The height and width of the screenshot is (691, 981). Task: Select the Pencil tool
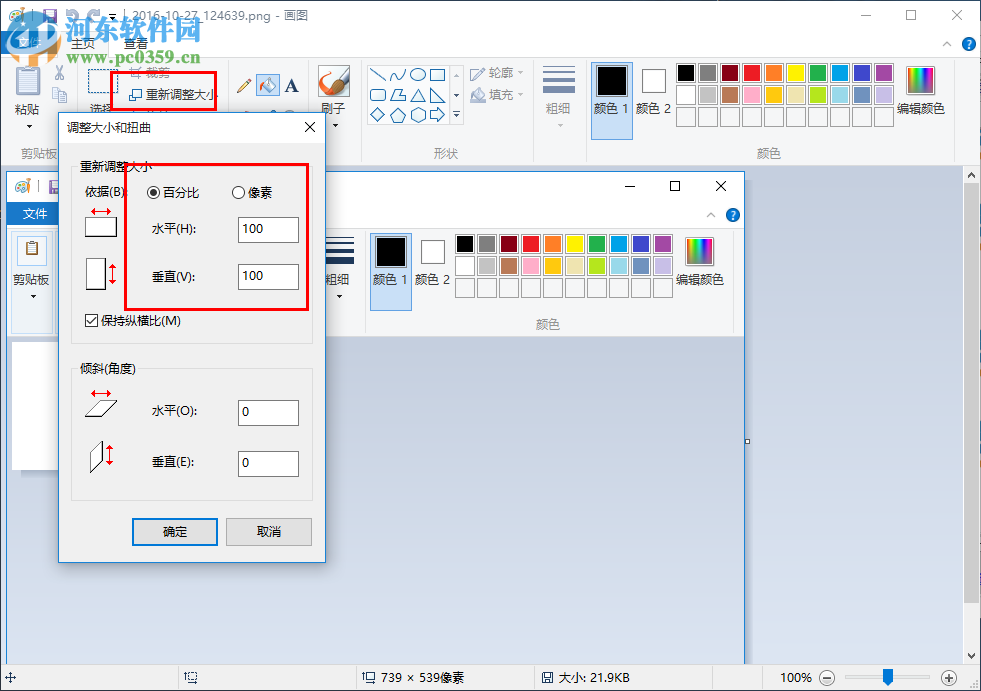pyautogui.click(x=244, y=85)
